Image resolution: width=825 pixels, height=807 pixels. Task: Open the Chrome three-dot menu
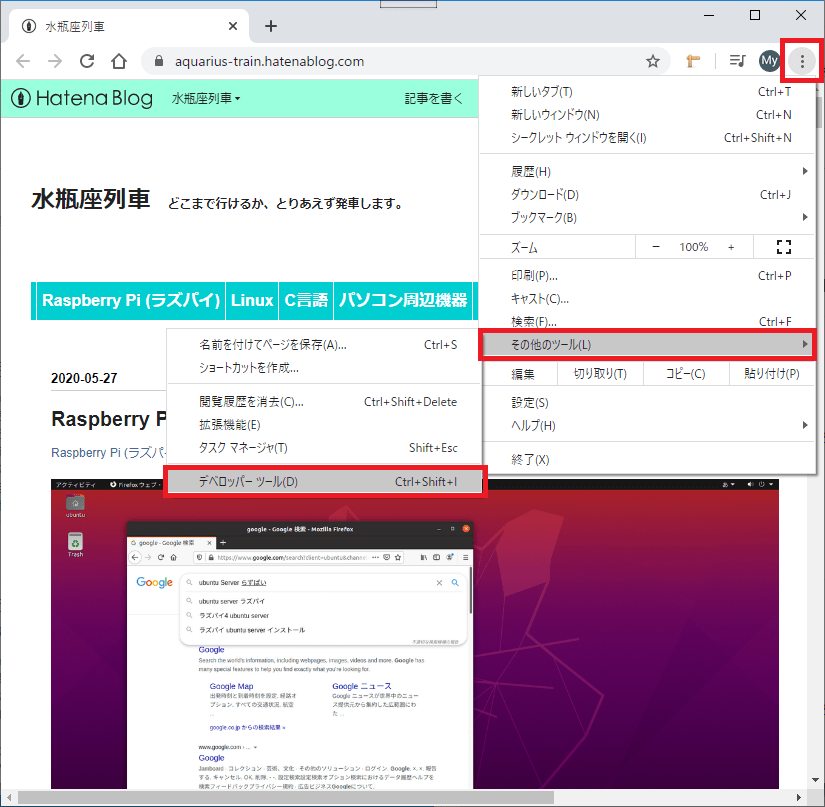(x=802, y=61)
